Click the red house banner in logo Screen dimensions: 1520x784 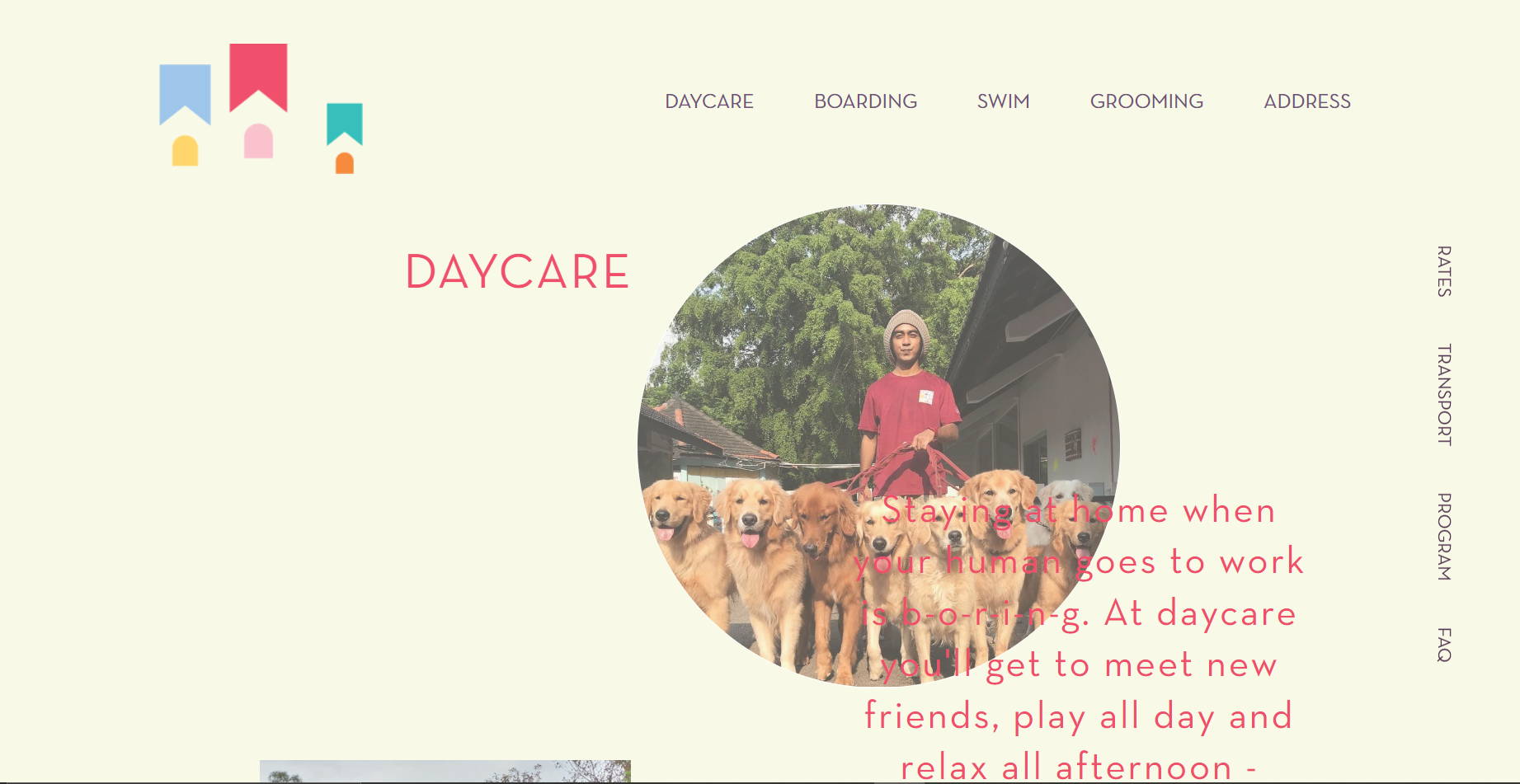(258, 77)
